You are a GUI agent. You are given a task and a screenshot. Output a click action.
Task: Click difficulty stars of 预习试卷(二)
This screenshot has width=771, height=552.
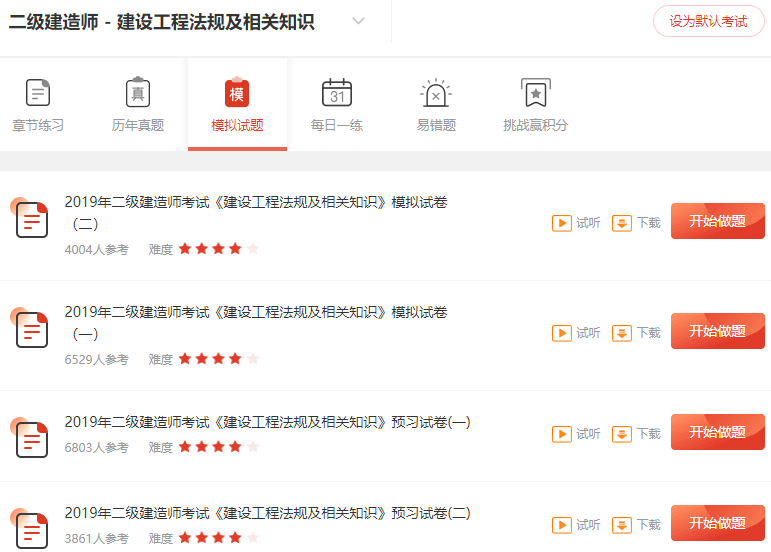click(x=219, y=538)
